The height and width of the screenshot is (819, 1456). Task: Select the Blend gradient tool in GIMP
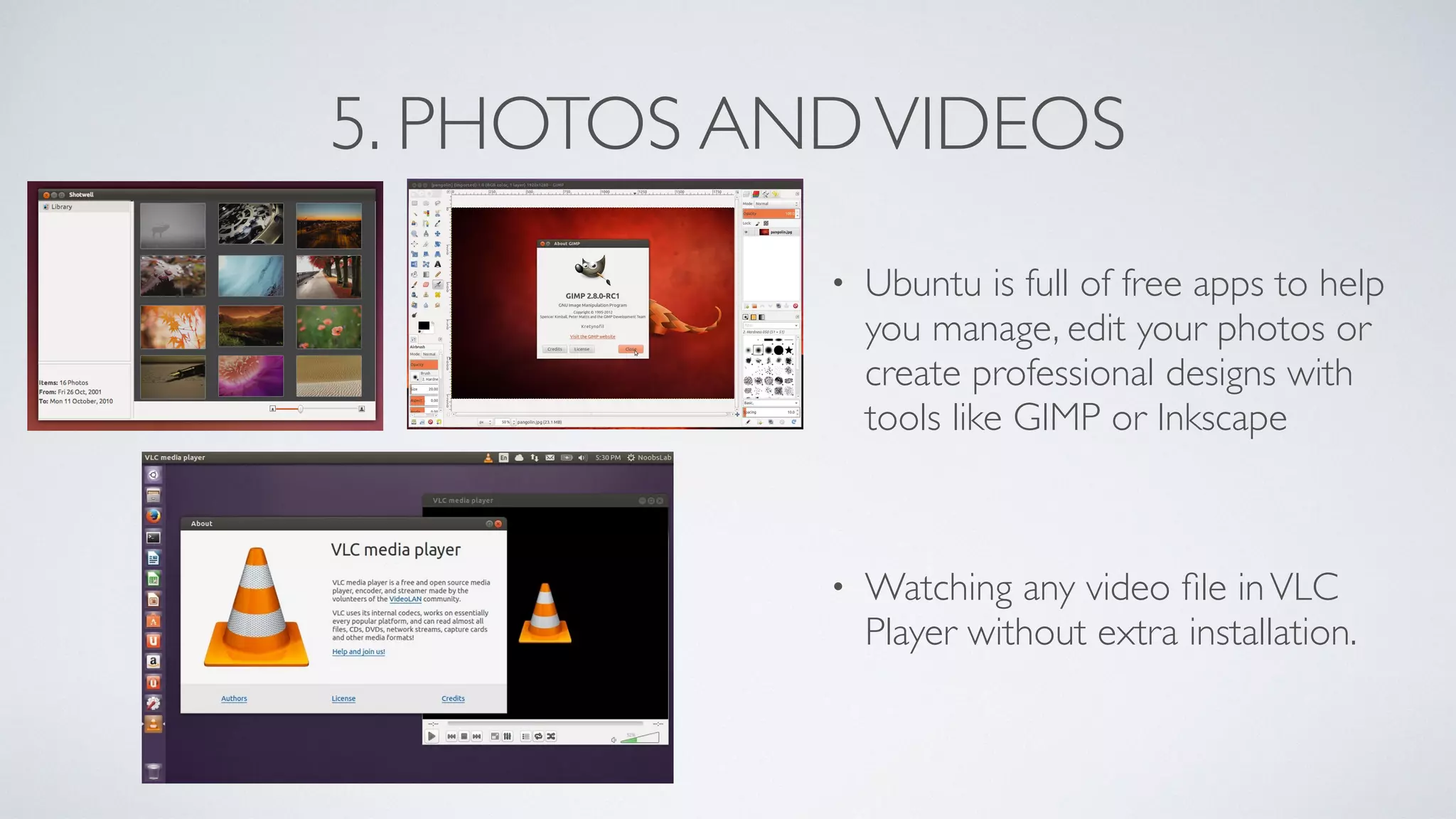426,274
